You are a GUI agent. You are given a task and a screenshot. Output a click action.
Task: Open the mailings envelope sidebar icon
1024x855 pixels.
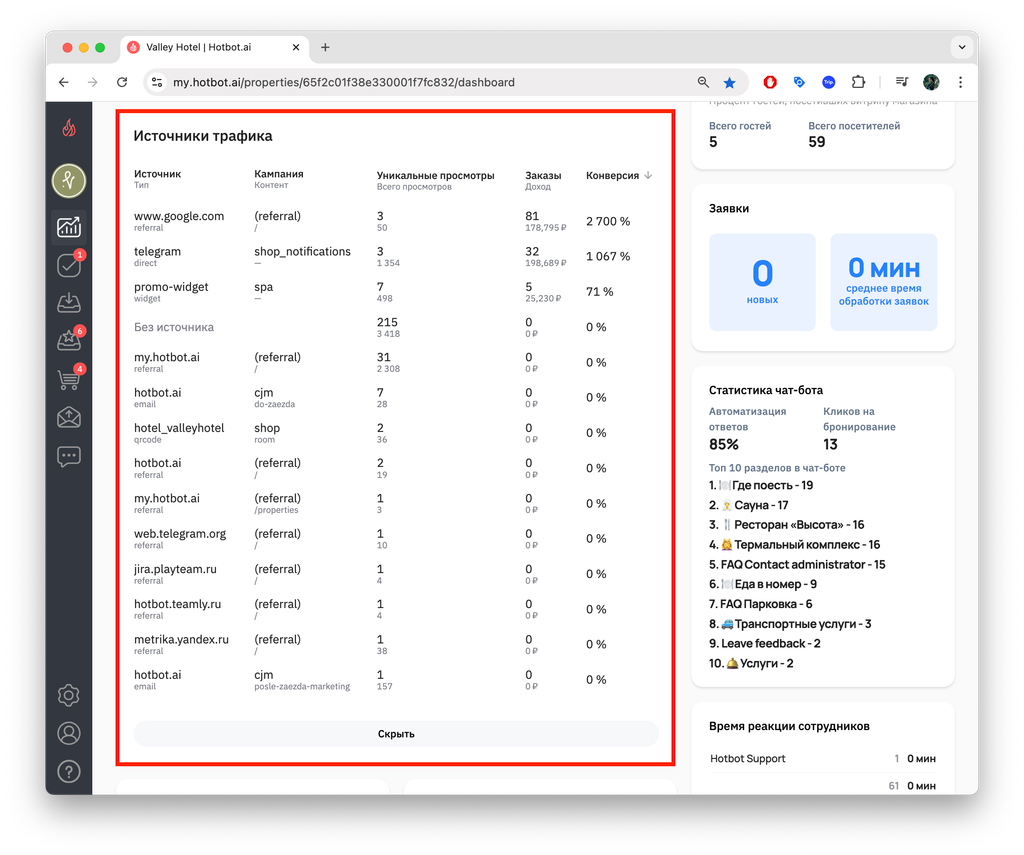click(69, 417)
